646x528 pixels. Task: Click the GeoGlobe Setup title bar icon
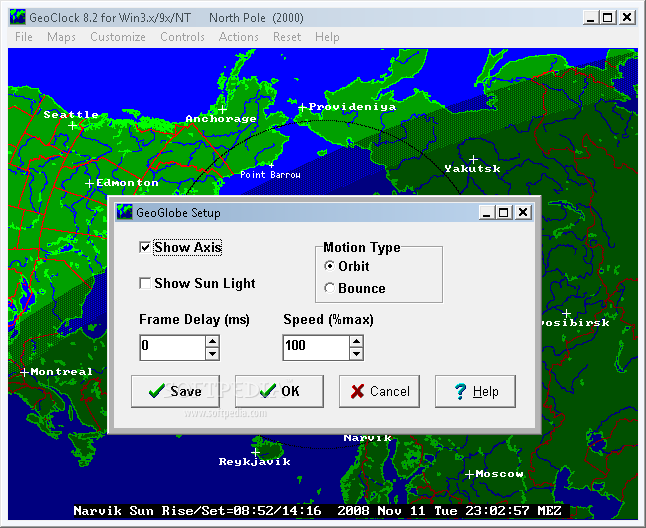point(124,213)
